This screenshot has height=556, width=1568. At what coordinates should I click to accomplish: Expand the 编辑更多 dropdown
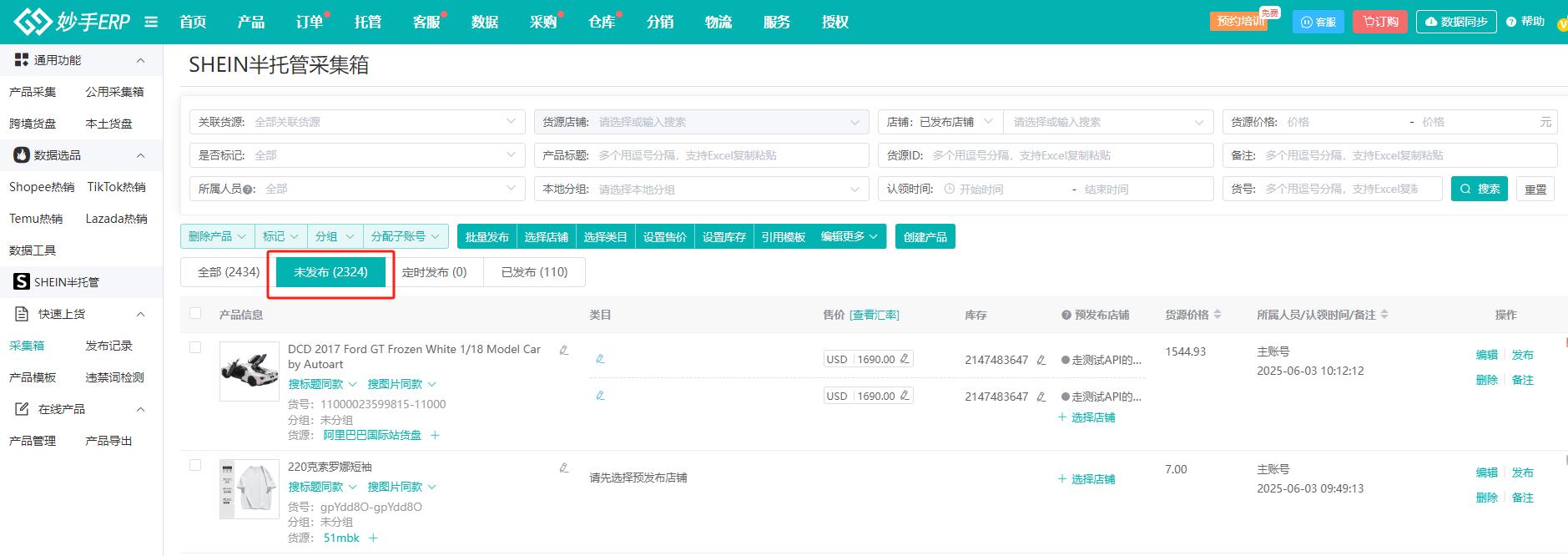tap(850, 237)
